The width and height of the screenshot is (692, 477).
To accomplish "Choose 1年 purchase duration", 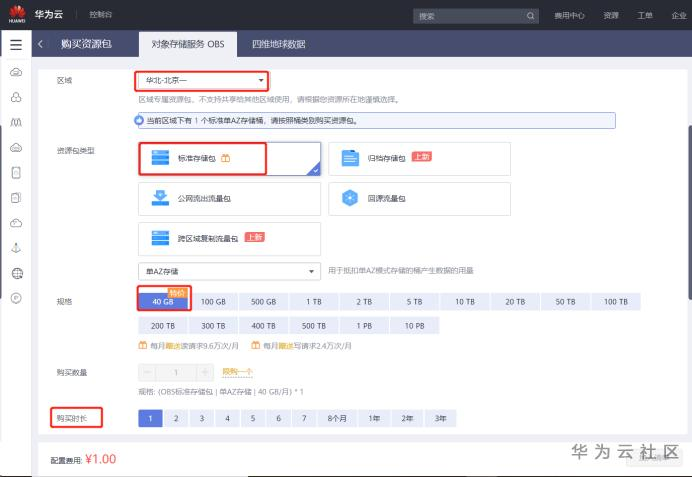I will point(374,418).
